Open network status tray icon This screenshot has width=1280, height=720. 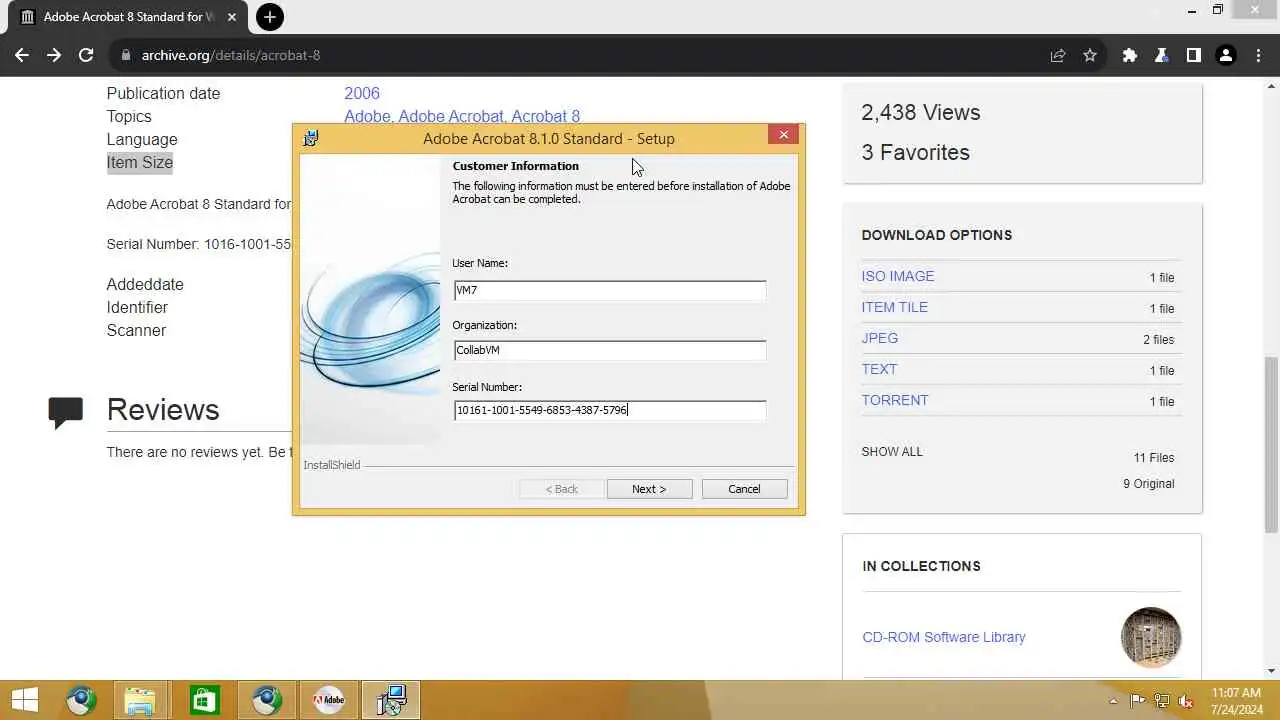1162,701
